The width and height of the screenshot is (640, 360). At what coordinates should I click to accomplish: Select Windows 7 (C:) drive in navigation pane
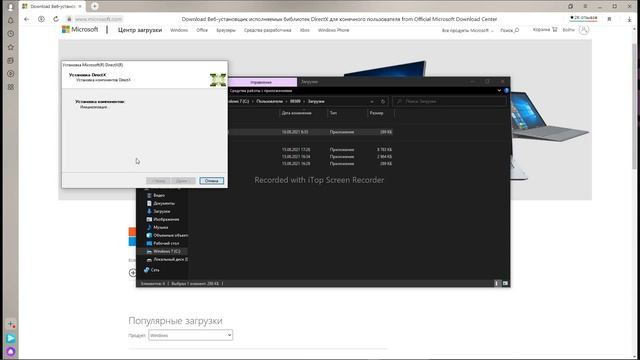[x=167, y=251]
